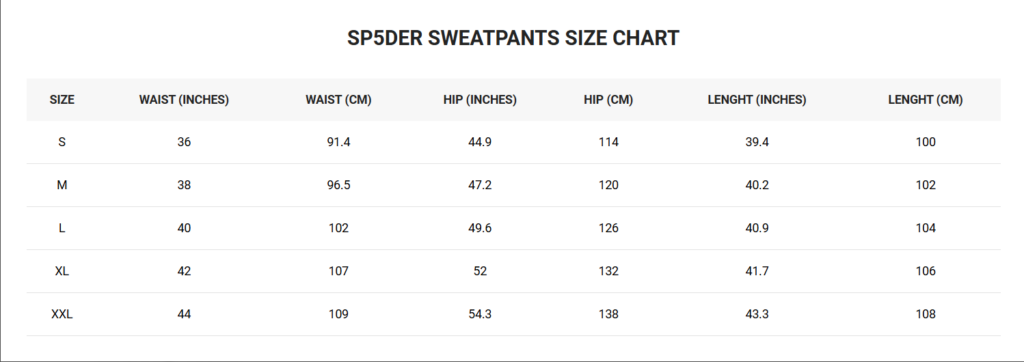This screenshot has width=1024, height=362.
Task: Select the size S row label
Action: 62,142
